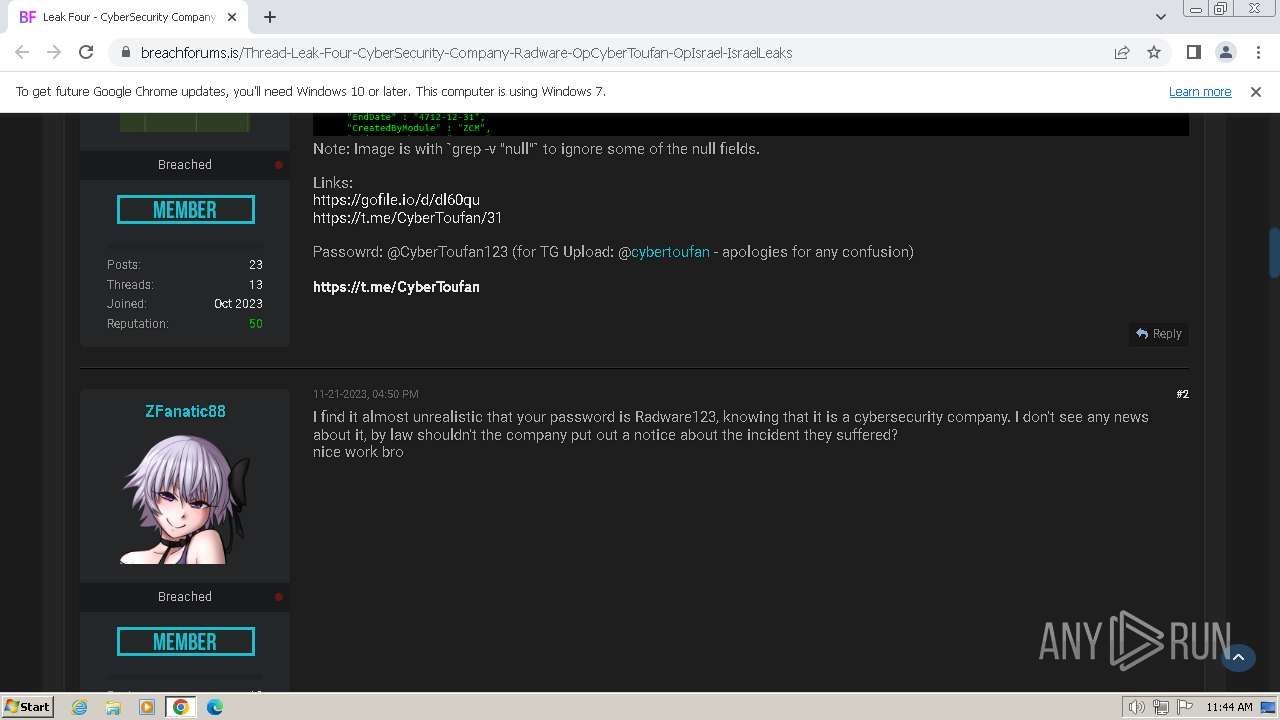Click the post timestamp 11-21-2023, 04:50 PM
1280x720 pixels.
click(365, 394)
